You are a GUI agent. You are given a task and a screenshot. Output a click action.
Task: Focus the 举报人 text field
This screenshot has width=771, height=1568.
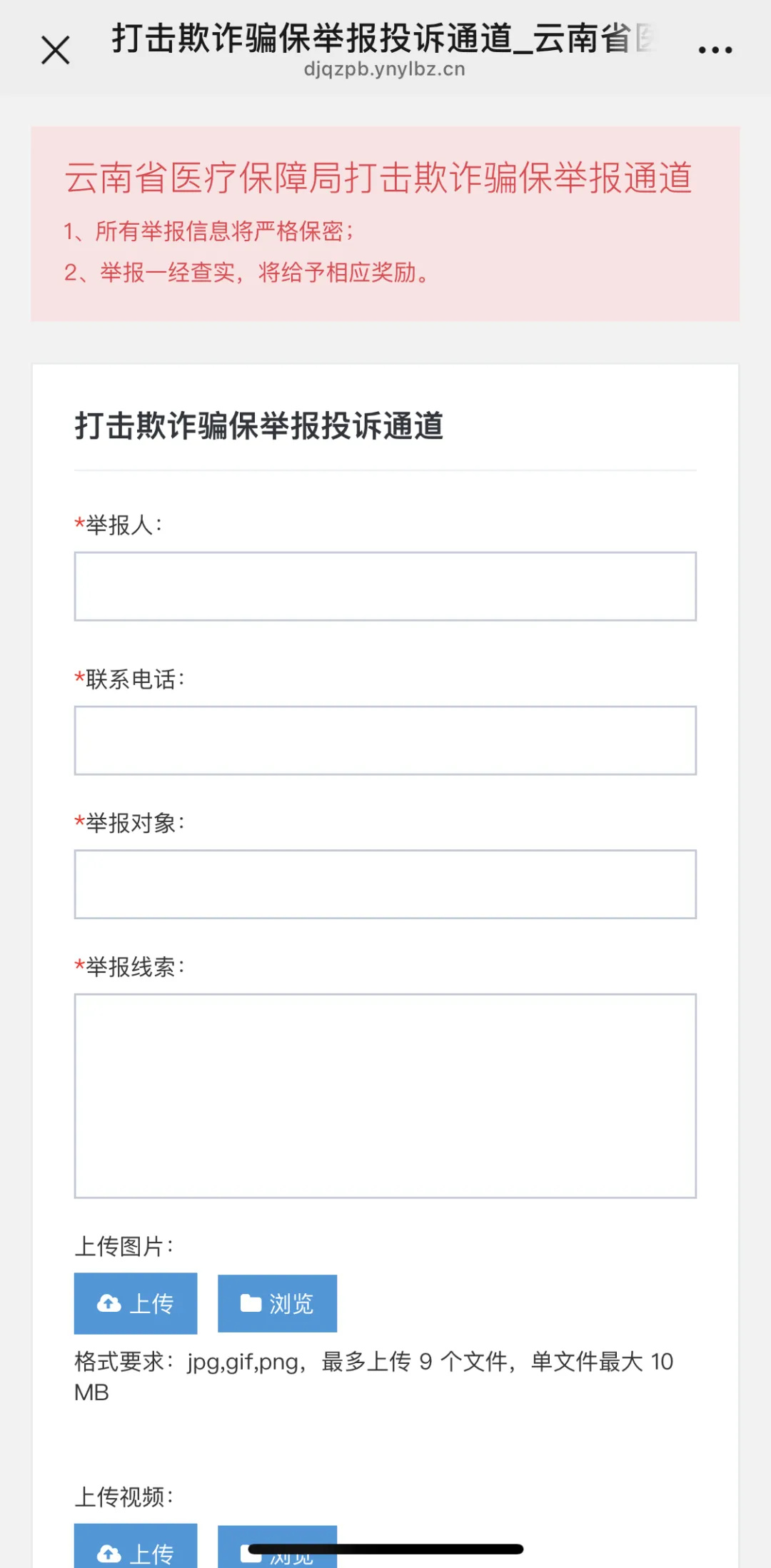click(385, 586)
